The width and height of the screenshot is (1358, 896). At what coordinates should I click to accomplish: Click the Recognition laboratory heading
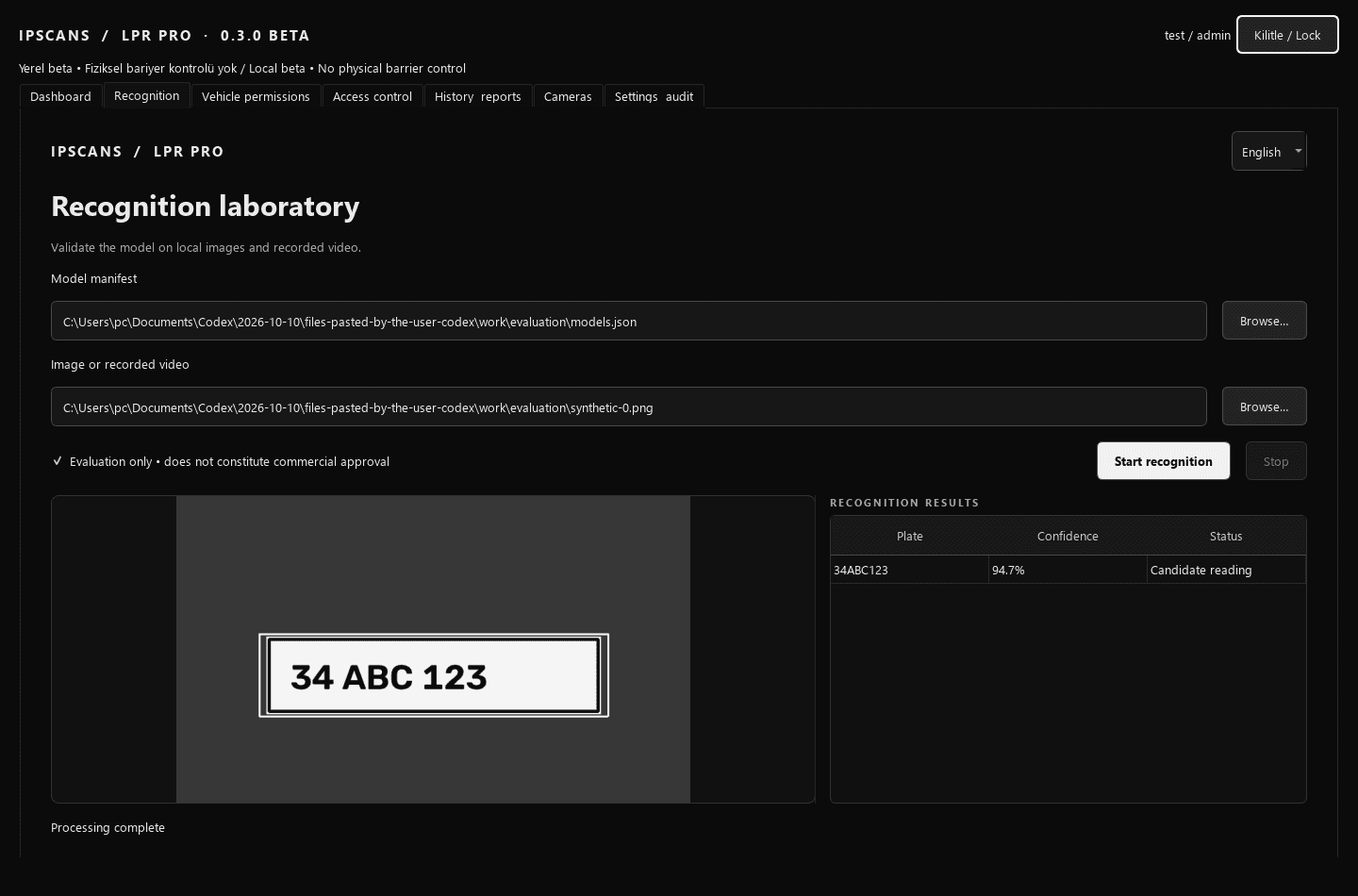205,206
